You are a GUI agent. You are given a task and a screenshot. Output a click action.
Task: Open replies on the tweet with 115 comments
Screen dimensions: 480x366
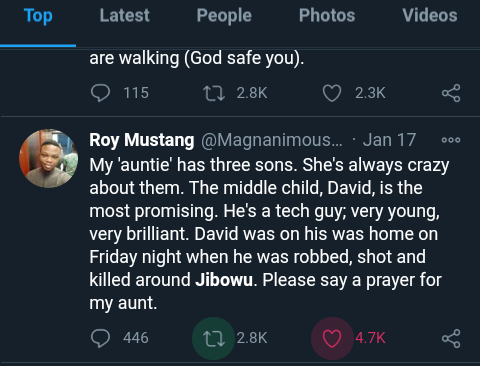pyautogui.click(x=100, y=93)
